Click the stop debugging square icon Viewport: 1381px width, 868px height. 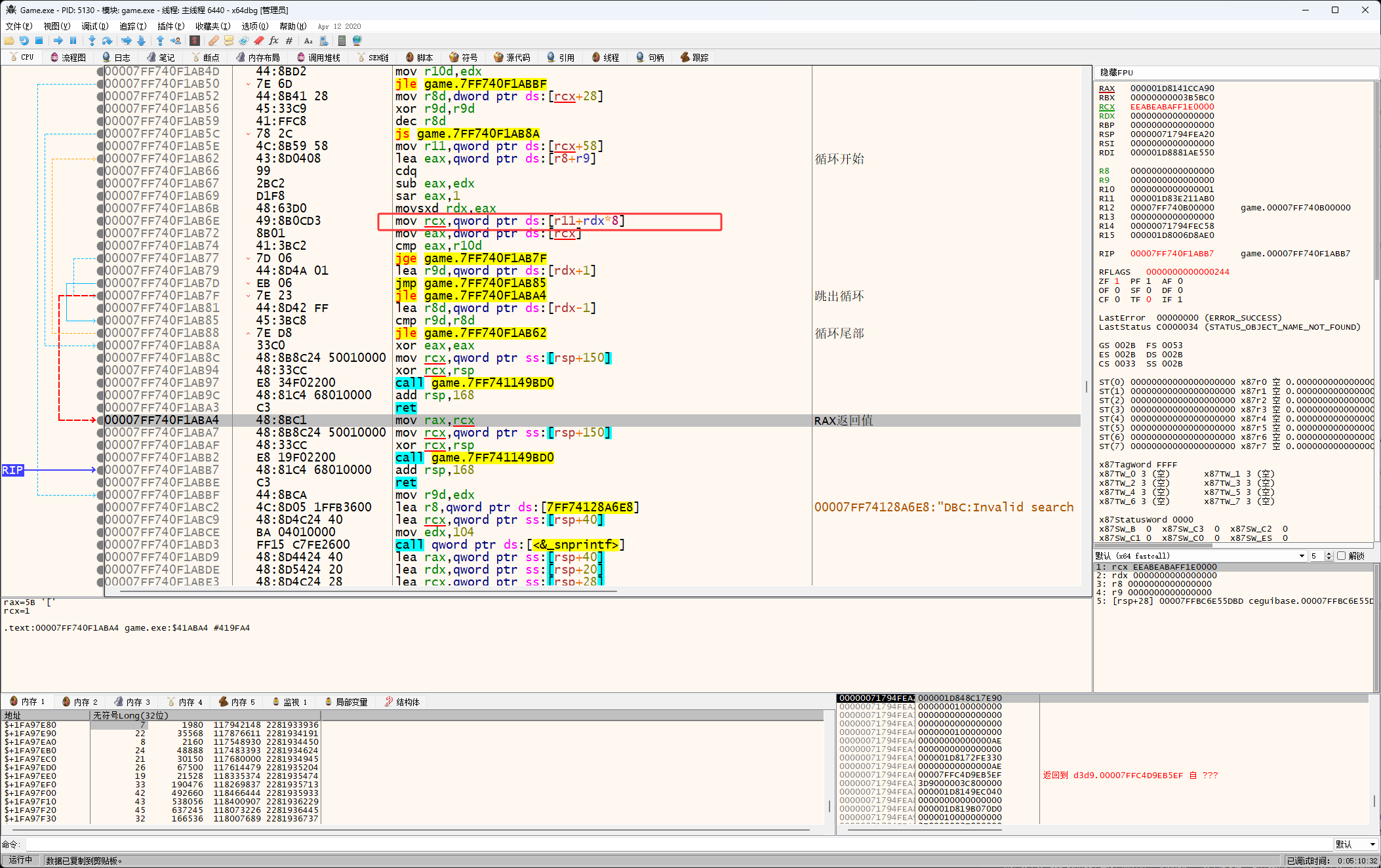pos(39,41)
